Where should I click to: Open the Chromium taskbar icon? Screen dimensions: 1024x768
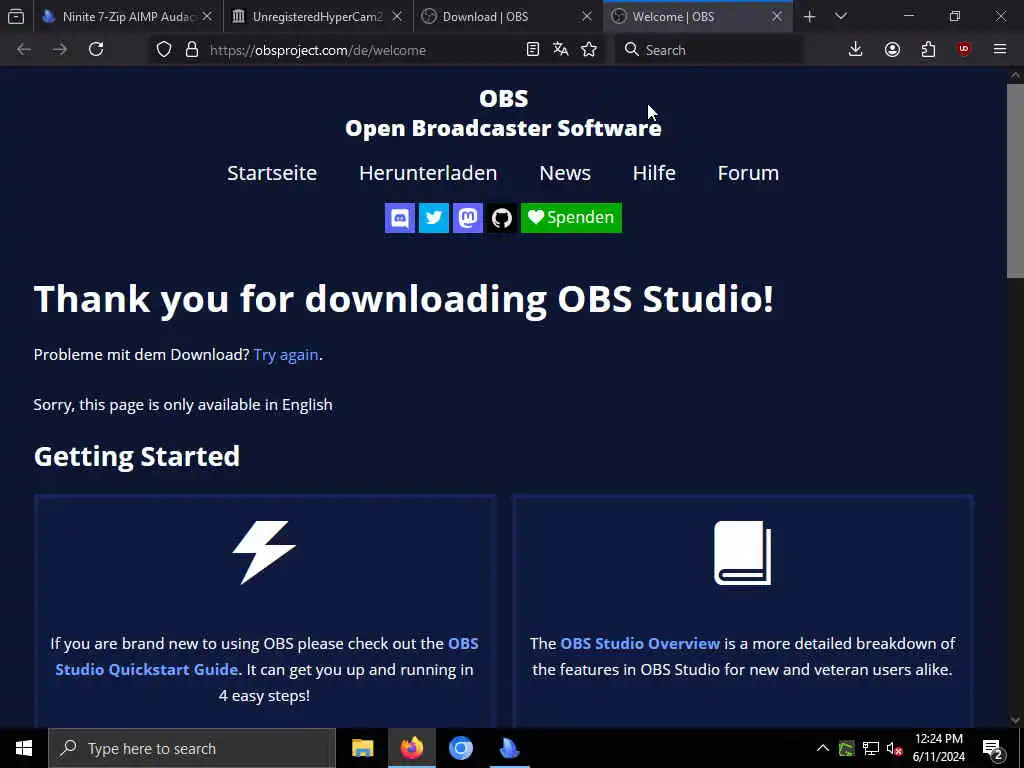(460, 748)
